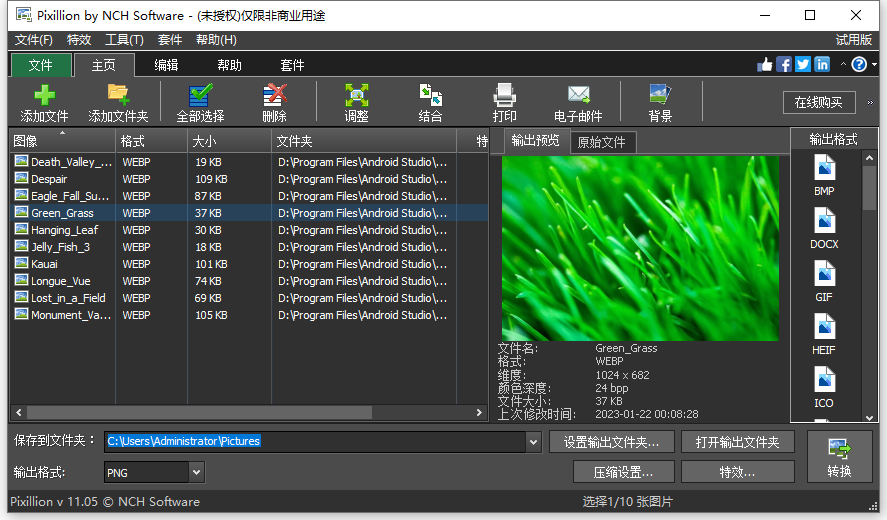The height and width of the screenshot is (520, 887).
Task: Click the output format panel scroll up arrow
Action: click(x=869, y=158)
